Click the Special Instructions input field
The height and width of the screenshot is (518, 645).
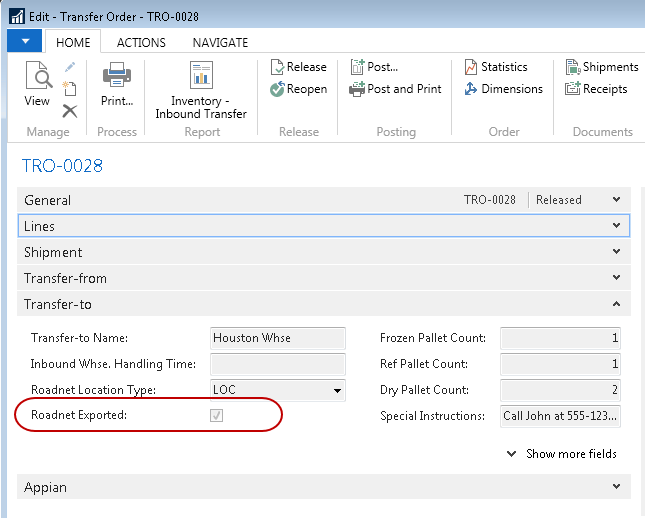(x=560, y=416)
